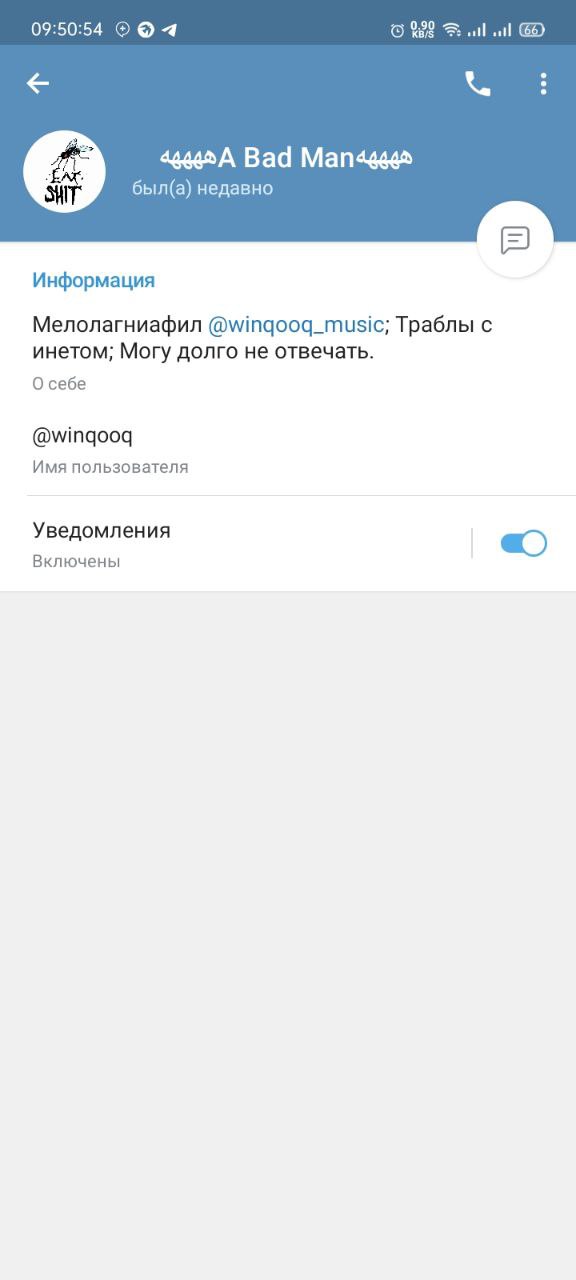Screen dimensions: 576x1280
Task: Tap the @winqooq username row
Action: [x=288, y=449]
